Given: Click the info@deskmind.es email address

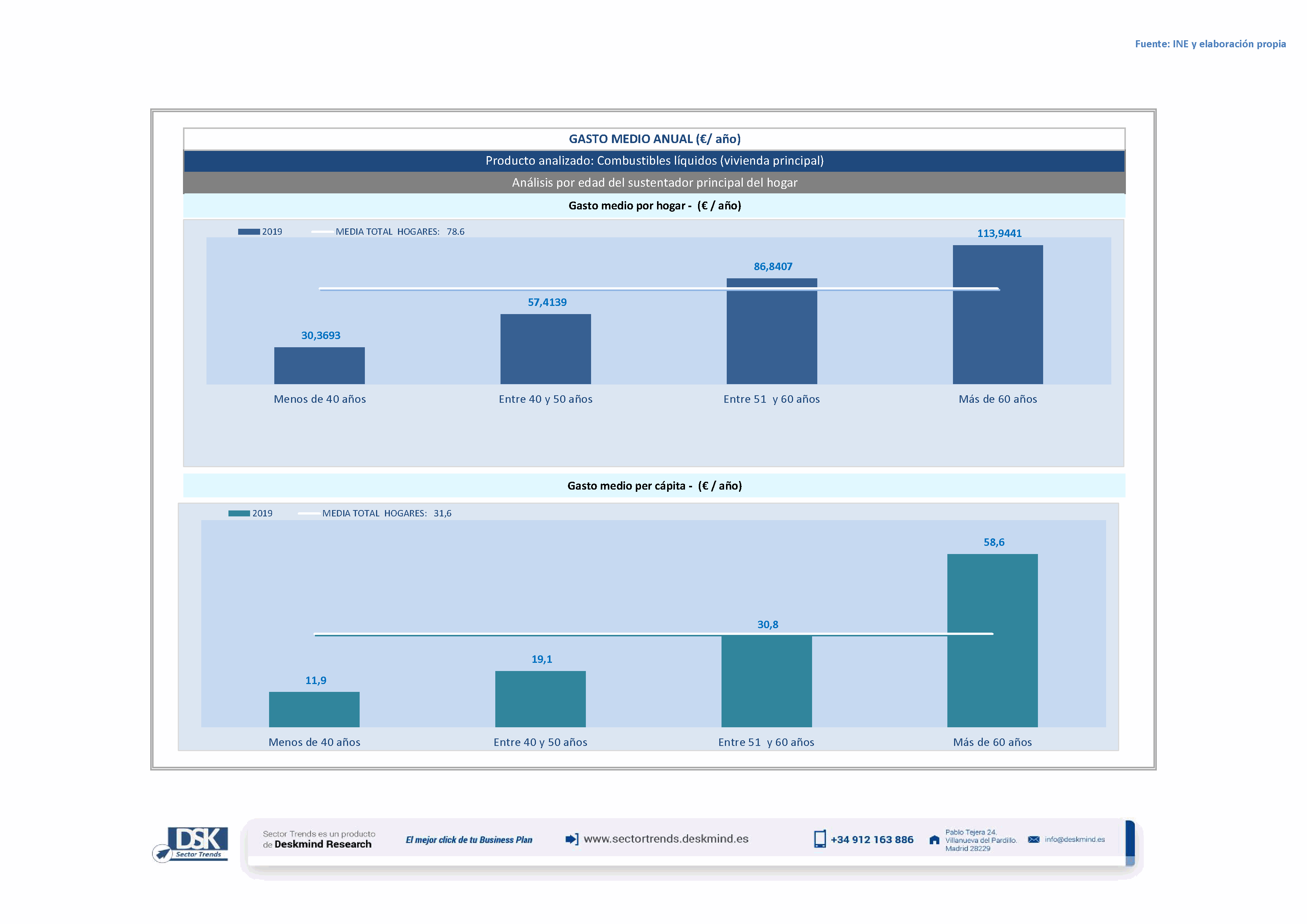Looking at the screenshot, I should 1075,840.
